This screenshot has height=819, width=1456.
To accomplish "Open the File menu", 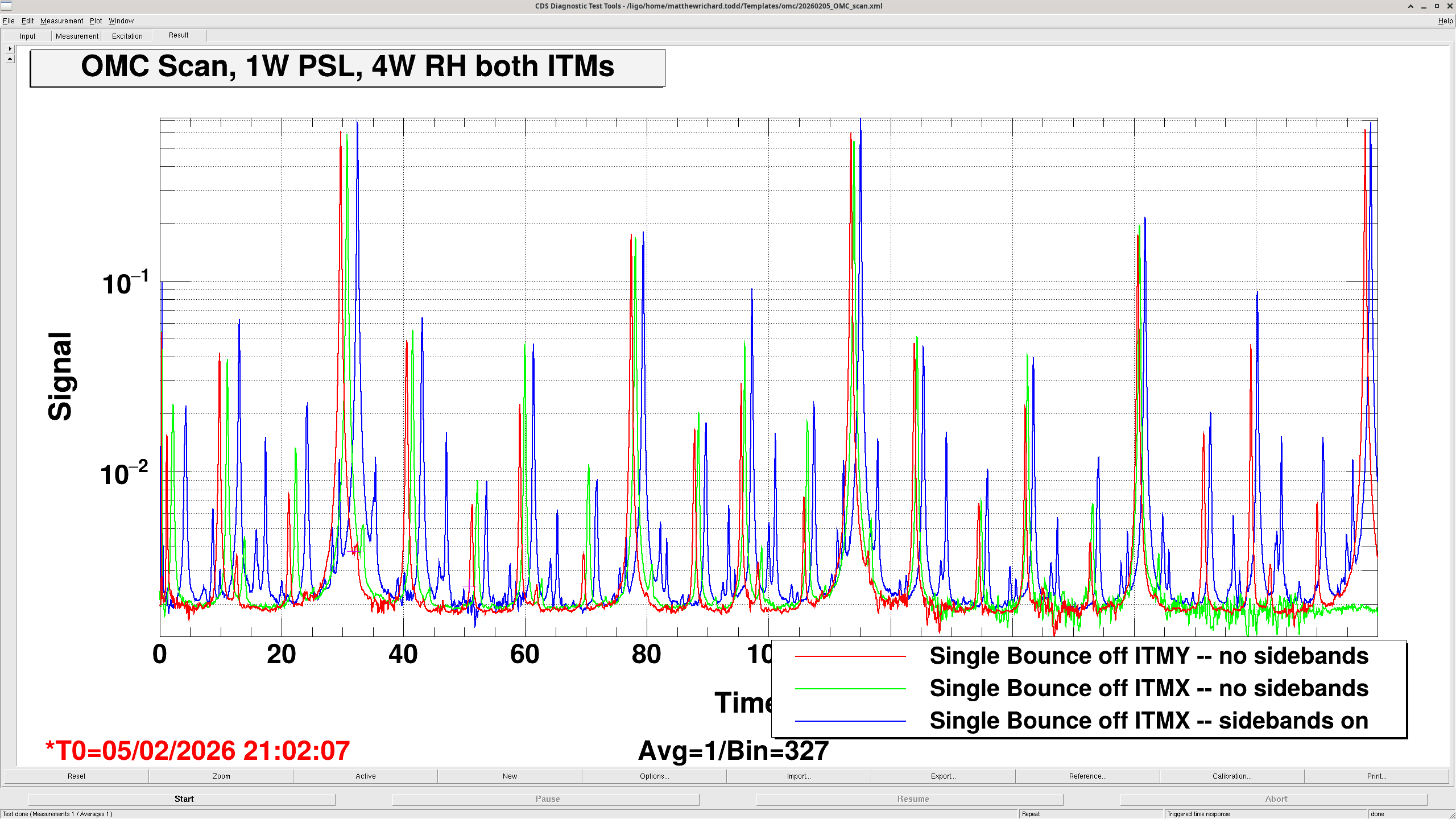I will [9, 21].
